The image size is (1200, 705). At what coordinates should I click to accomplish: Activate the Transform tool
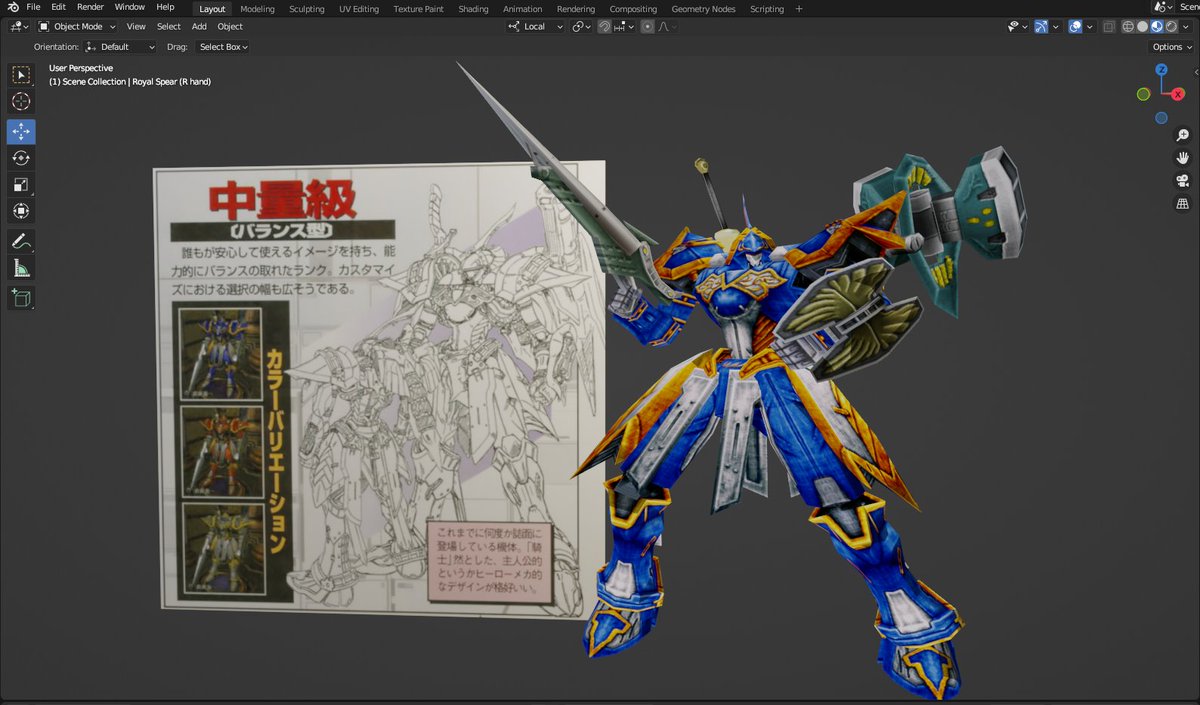[21, 211]
